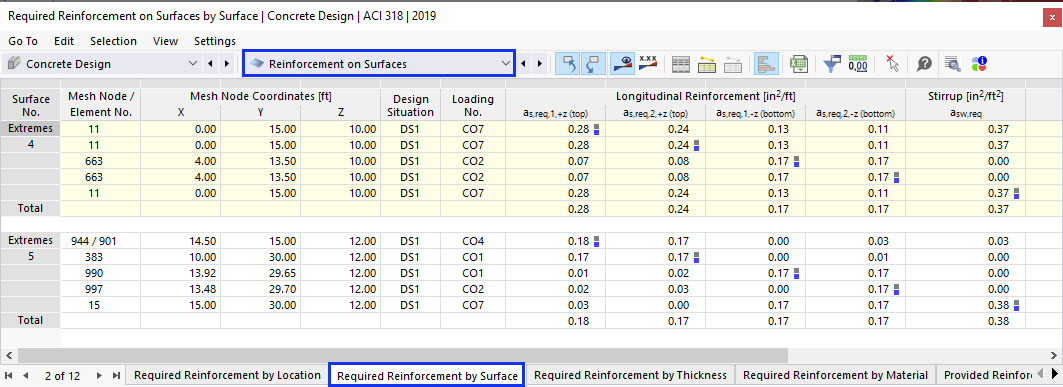Jump to first tab page arrow
Viewport: 1063px width, 387px height.
point(9,375)
